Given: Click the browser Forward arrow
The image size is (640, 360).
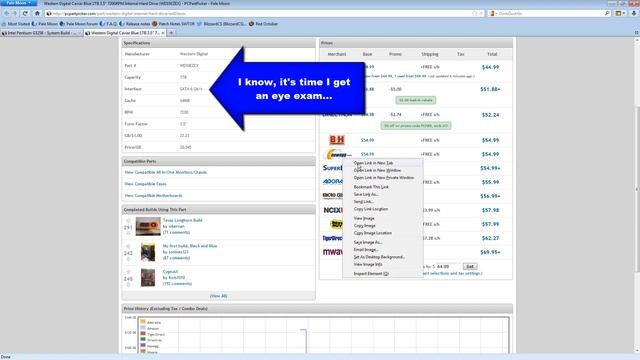Looking at the screenshot, I should click(x=15, y=13).
